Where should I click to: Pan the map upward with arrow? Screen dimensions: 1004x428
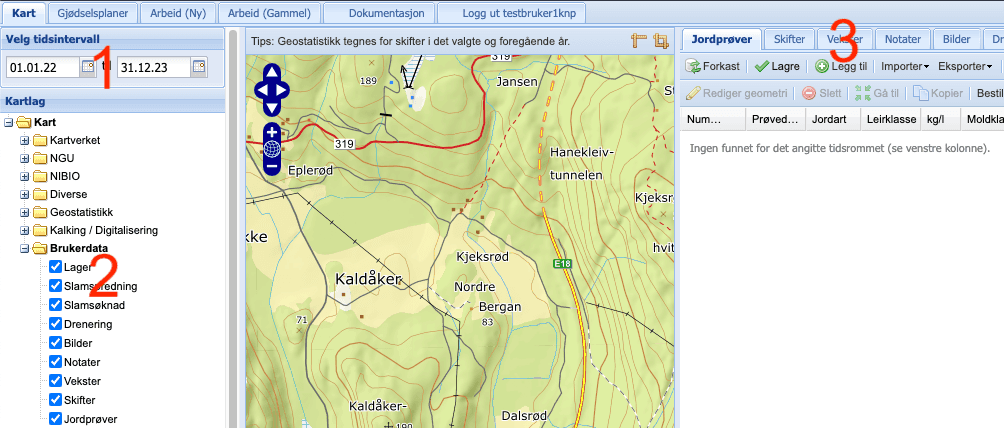[272, 73]
